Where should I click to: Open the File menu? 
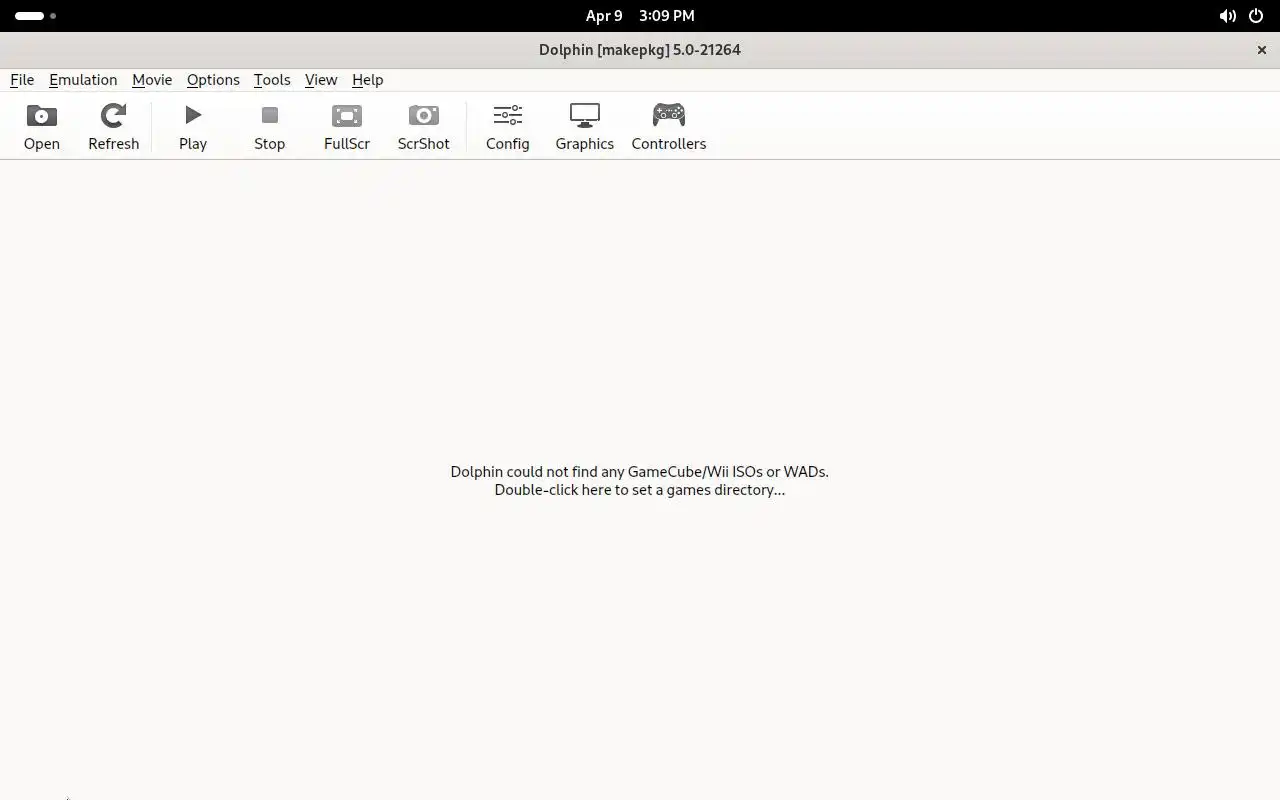[x=22, y=80]
